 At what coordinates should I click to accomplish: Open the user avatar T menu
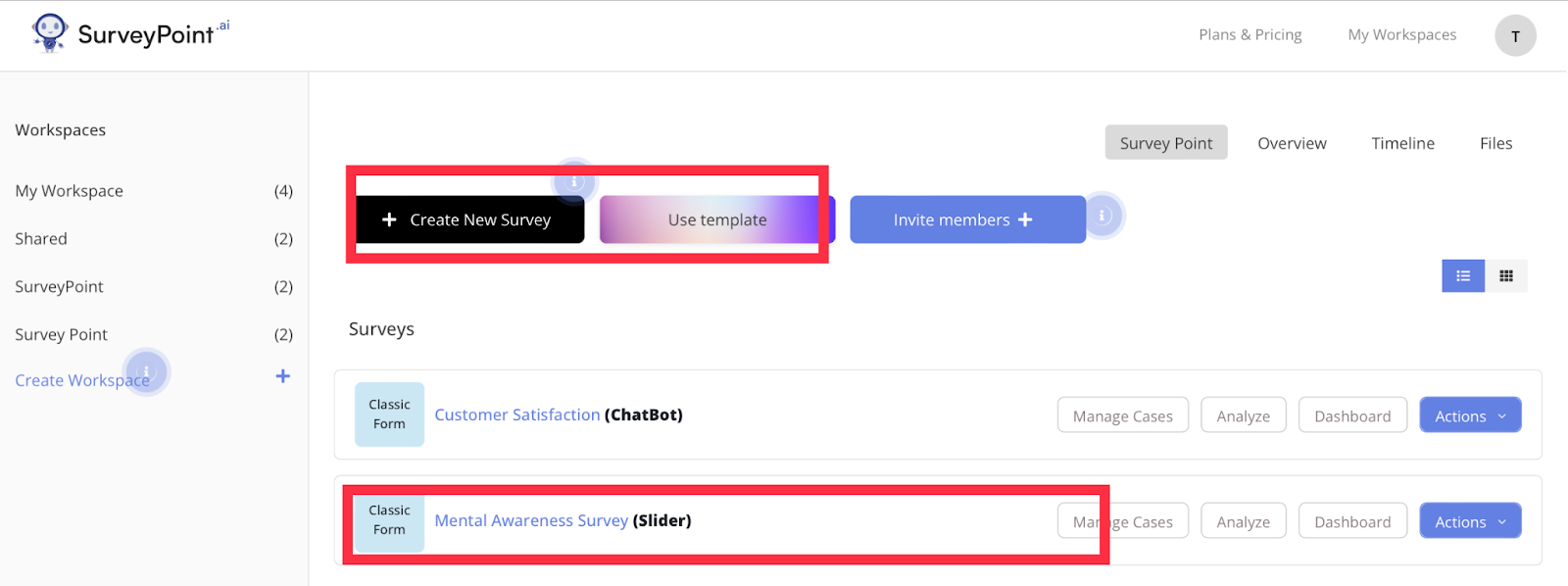[1514, 36]
